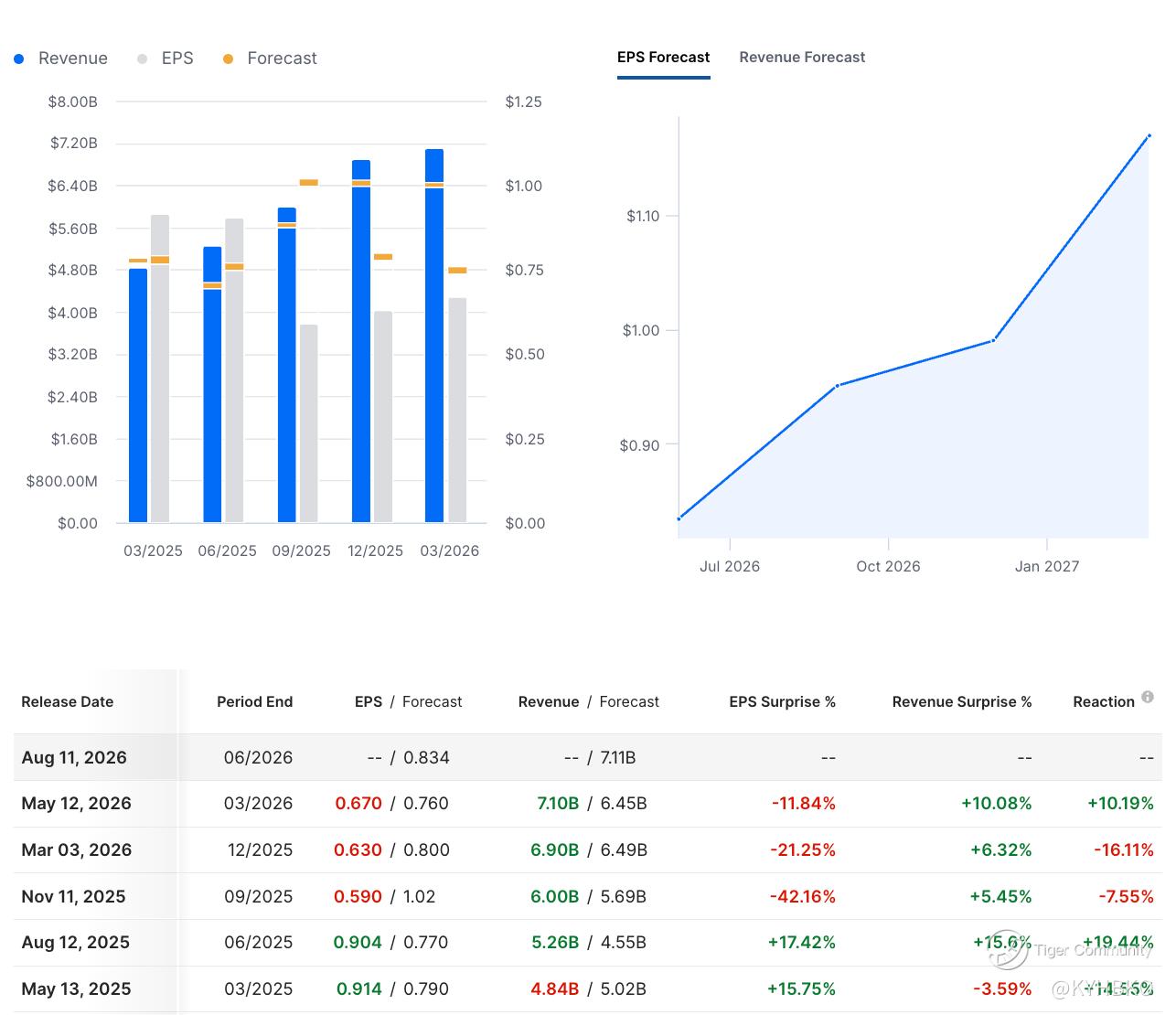Click the 4.84B revenue value
Screen dimensions: 1176x1015
click(555, 988)
